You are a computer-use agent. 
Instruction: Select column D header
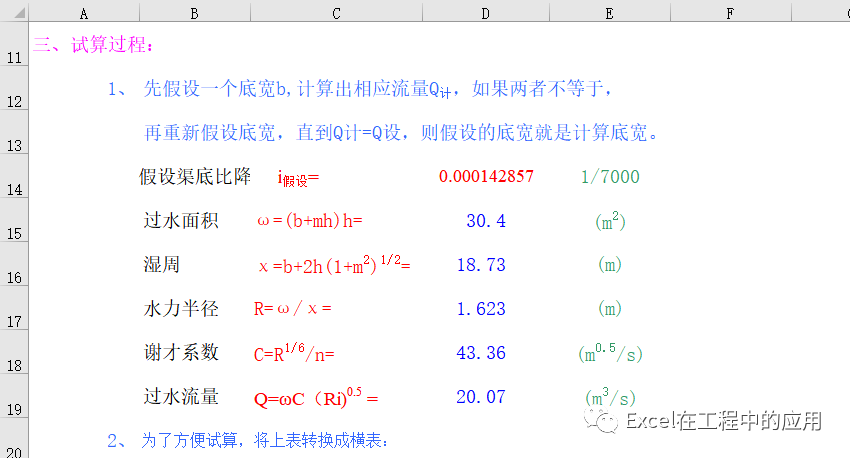pyautogui.click(x=486, y=13)
